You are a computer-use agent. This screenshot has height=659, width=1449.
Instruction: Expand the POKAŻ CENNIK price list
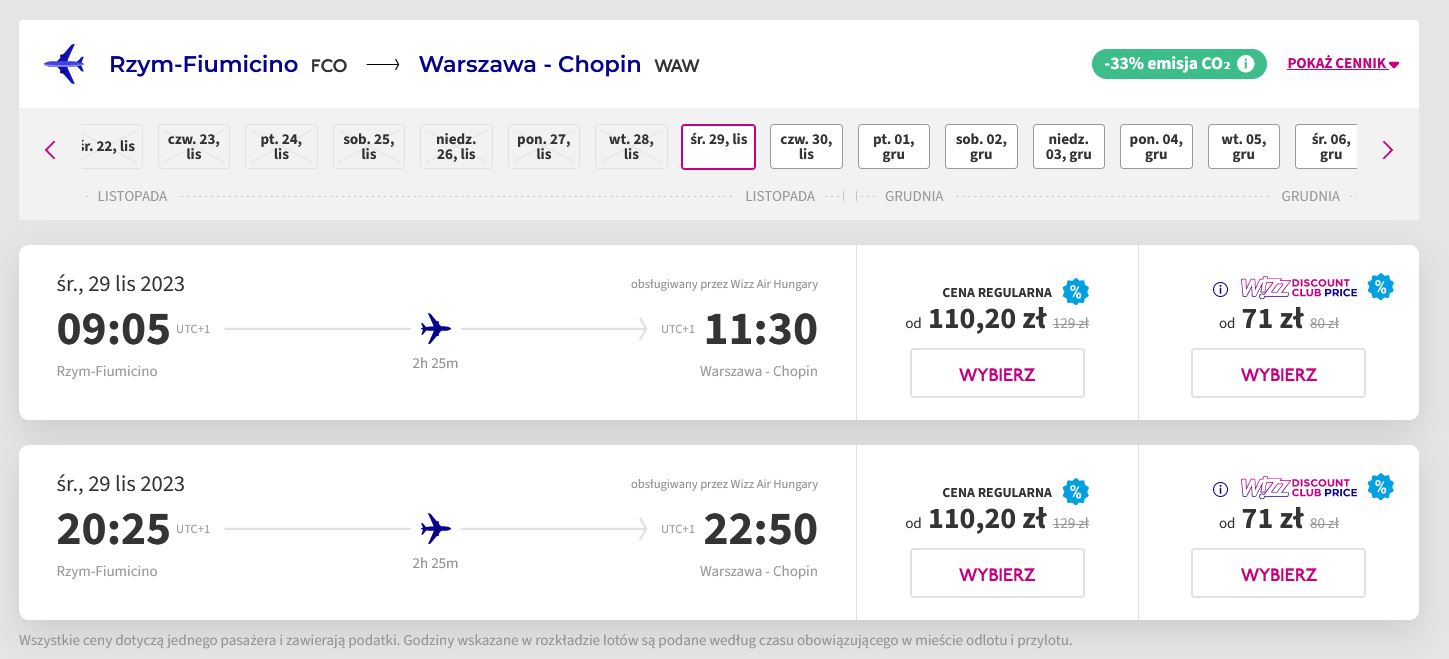pos(1343,64)
